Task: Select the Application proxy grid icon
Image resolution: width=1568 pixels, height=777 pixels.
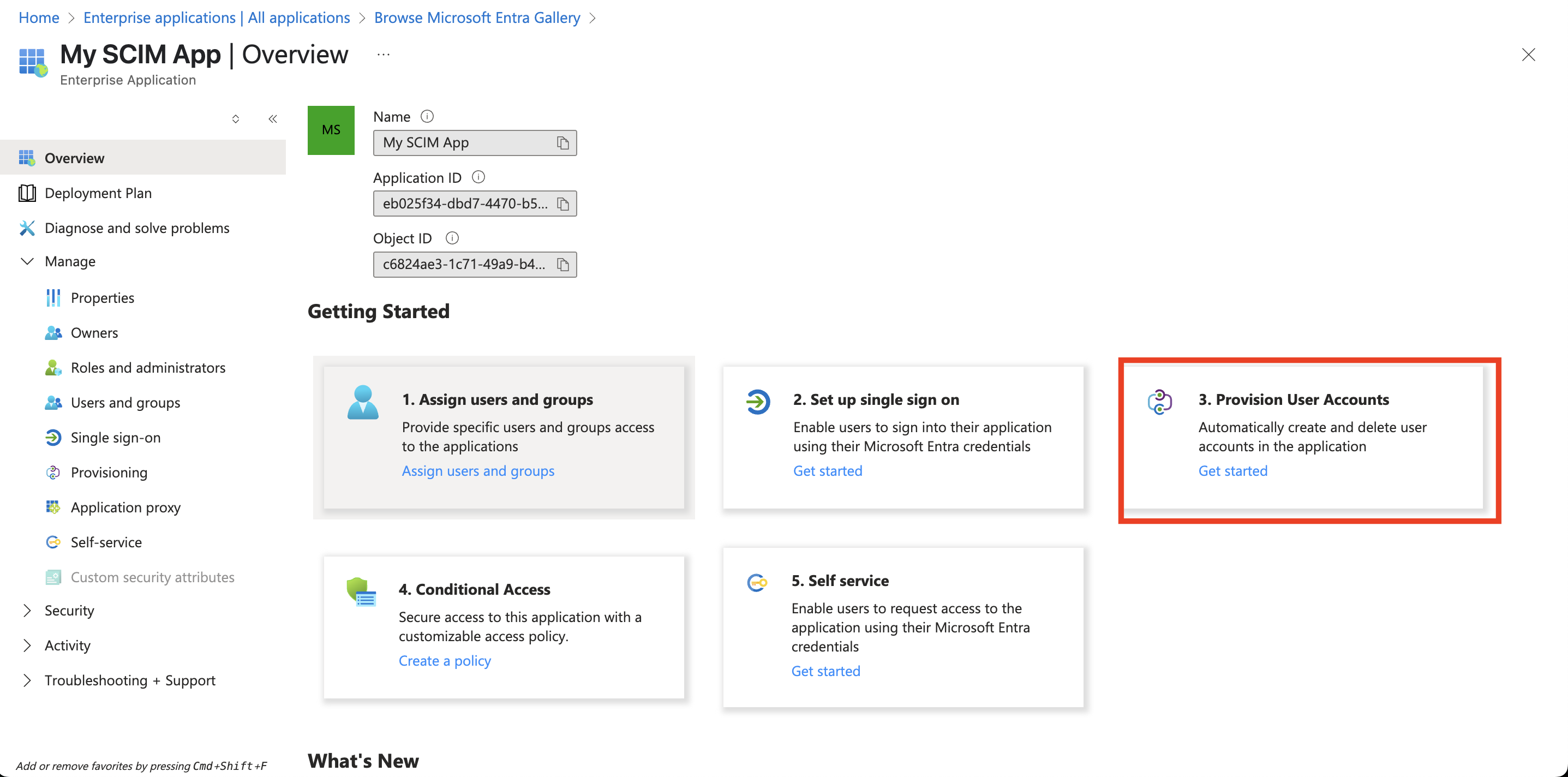Action: tap(53, 507)
